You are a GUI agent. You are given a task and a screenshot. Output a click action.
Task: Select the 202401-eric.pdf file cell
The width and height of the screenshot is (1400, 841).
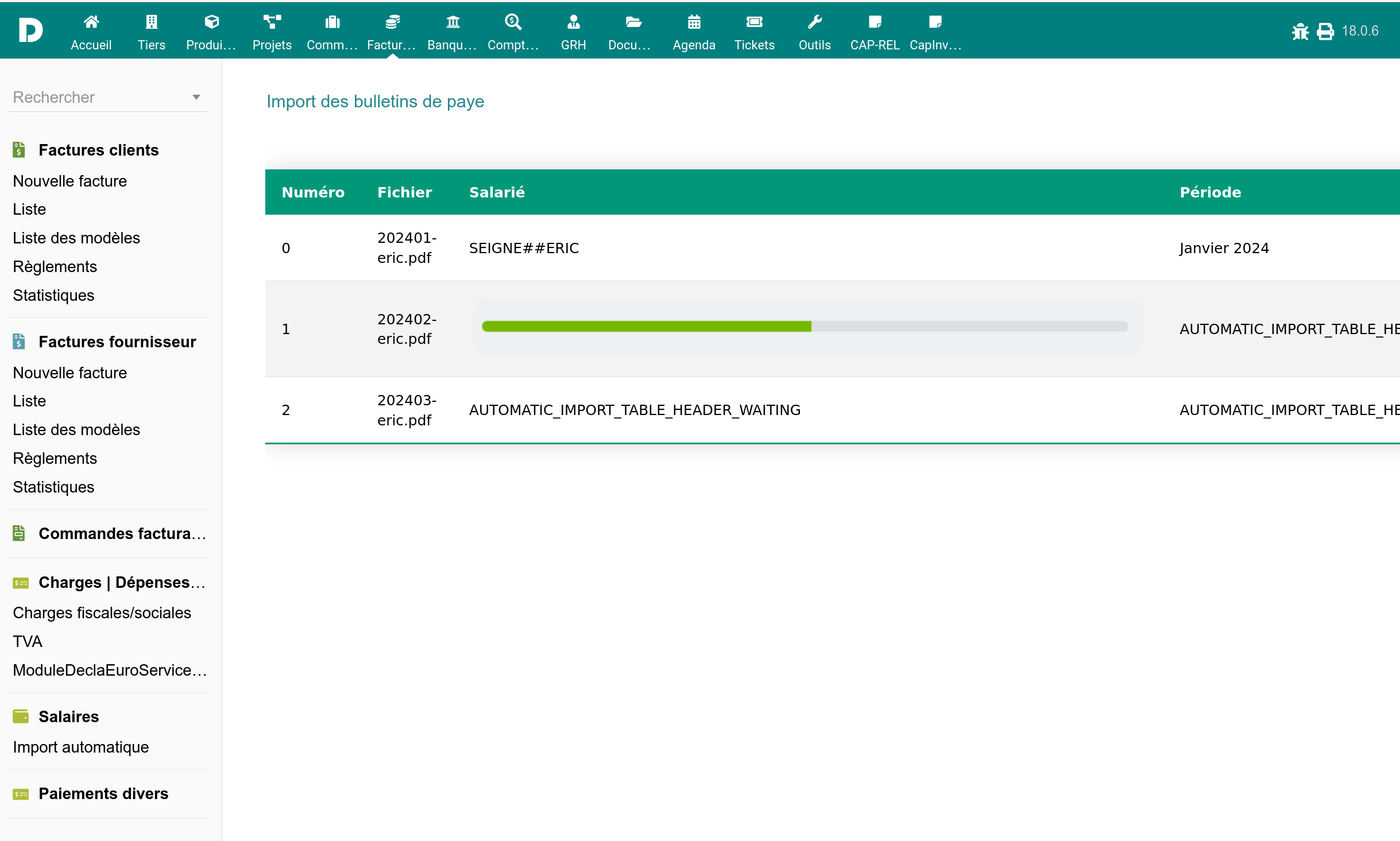point(407,248)
